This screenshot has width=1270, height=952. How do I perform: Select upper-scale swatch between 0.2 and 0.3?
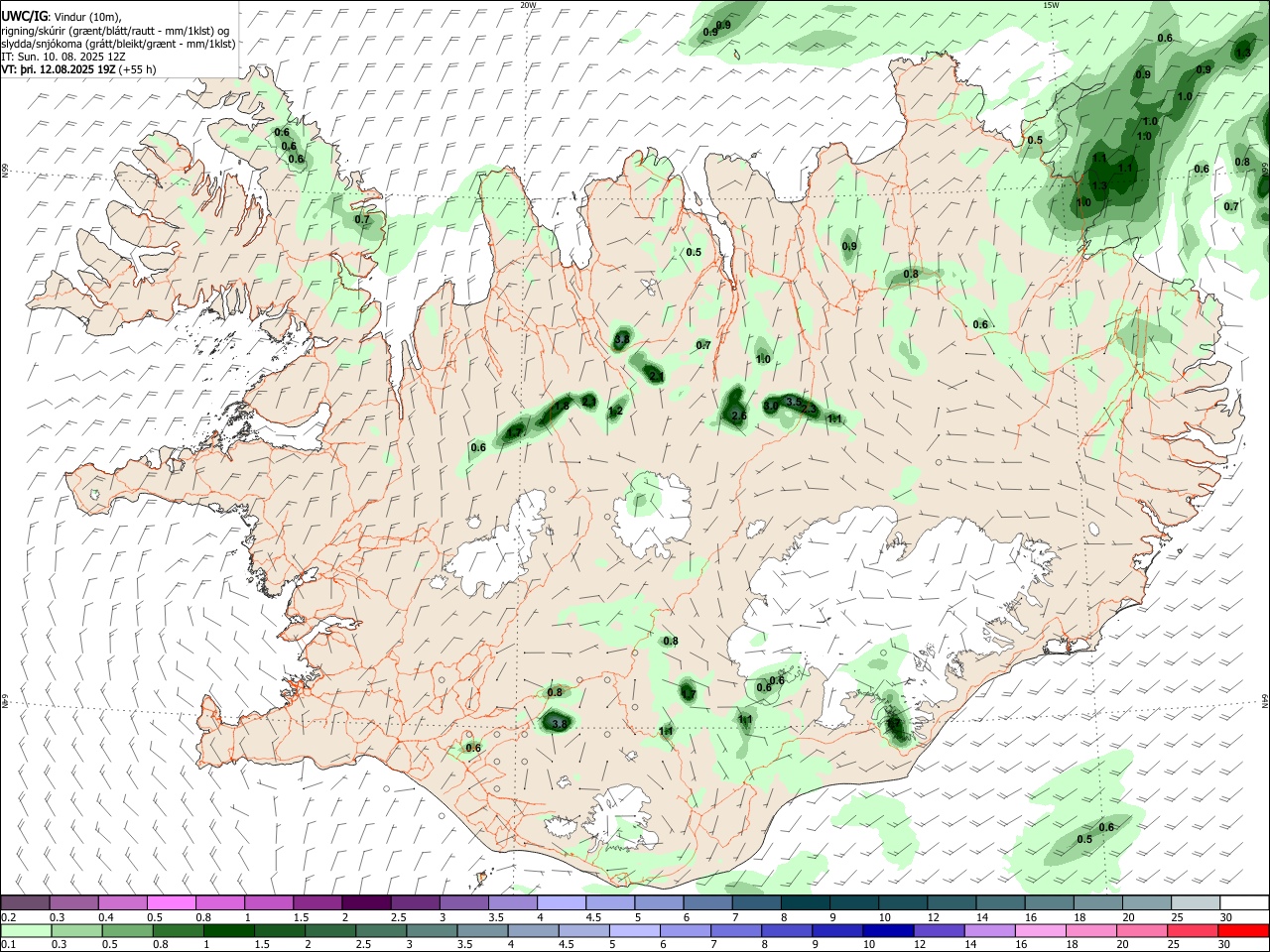click(25, 903)
